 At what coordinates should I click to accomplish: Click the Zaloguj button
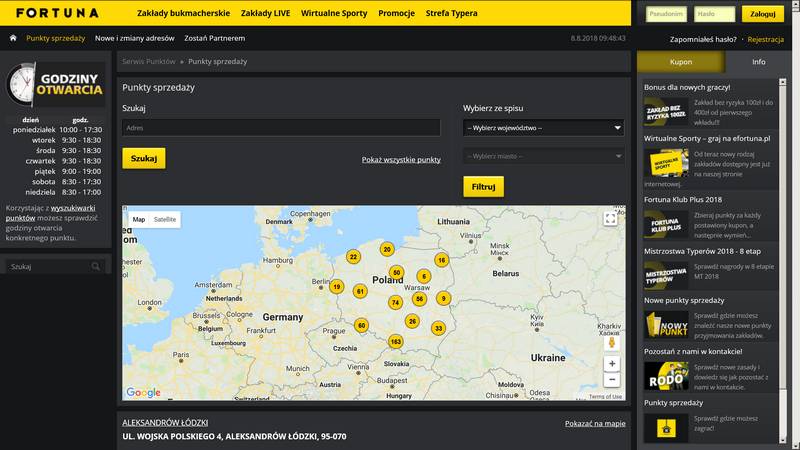763,14
